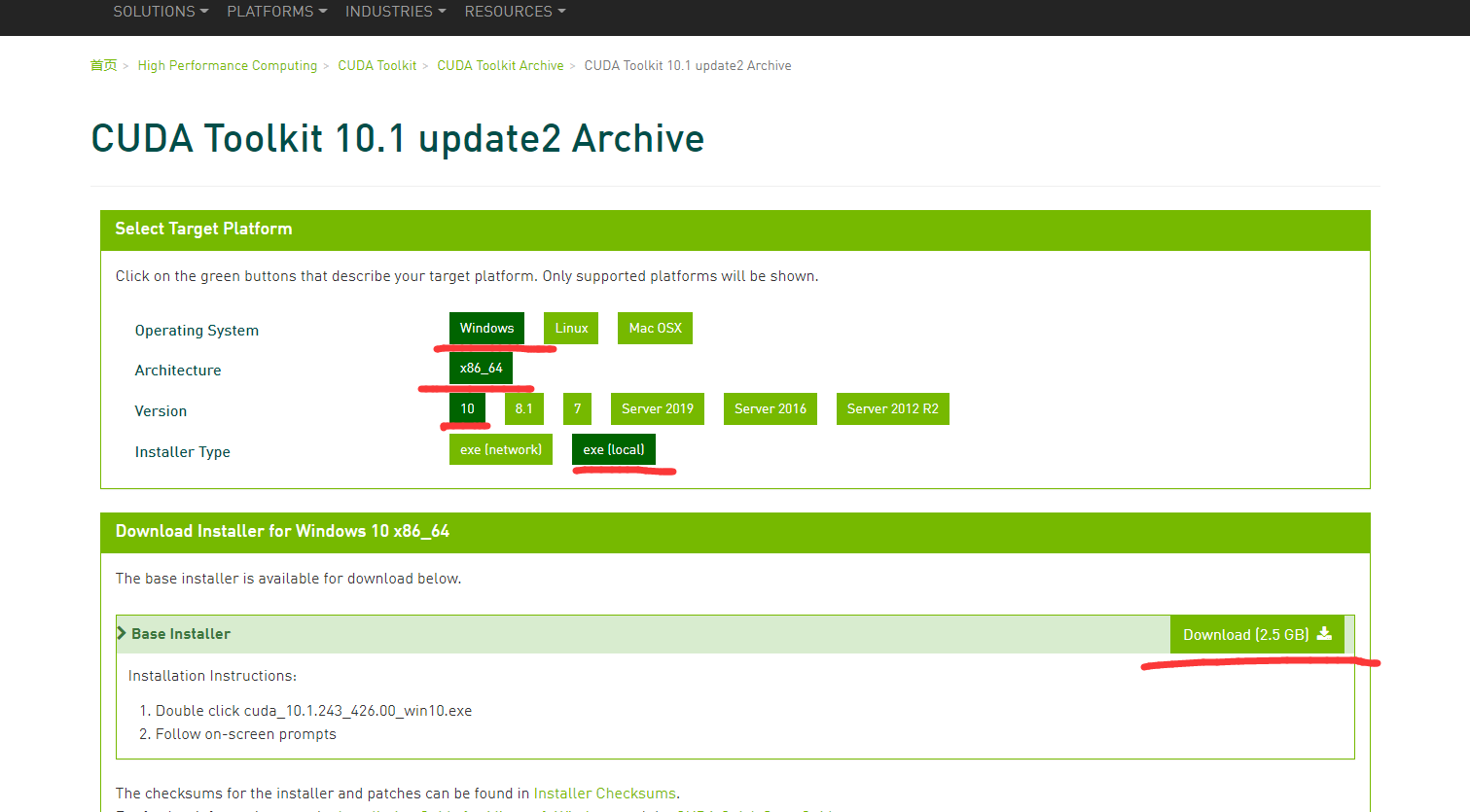The height and width of the screenshot is (812, 1470).
Task: Select the Windows operating system button
Action: pyautogui.click(x=486, y=328)
